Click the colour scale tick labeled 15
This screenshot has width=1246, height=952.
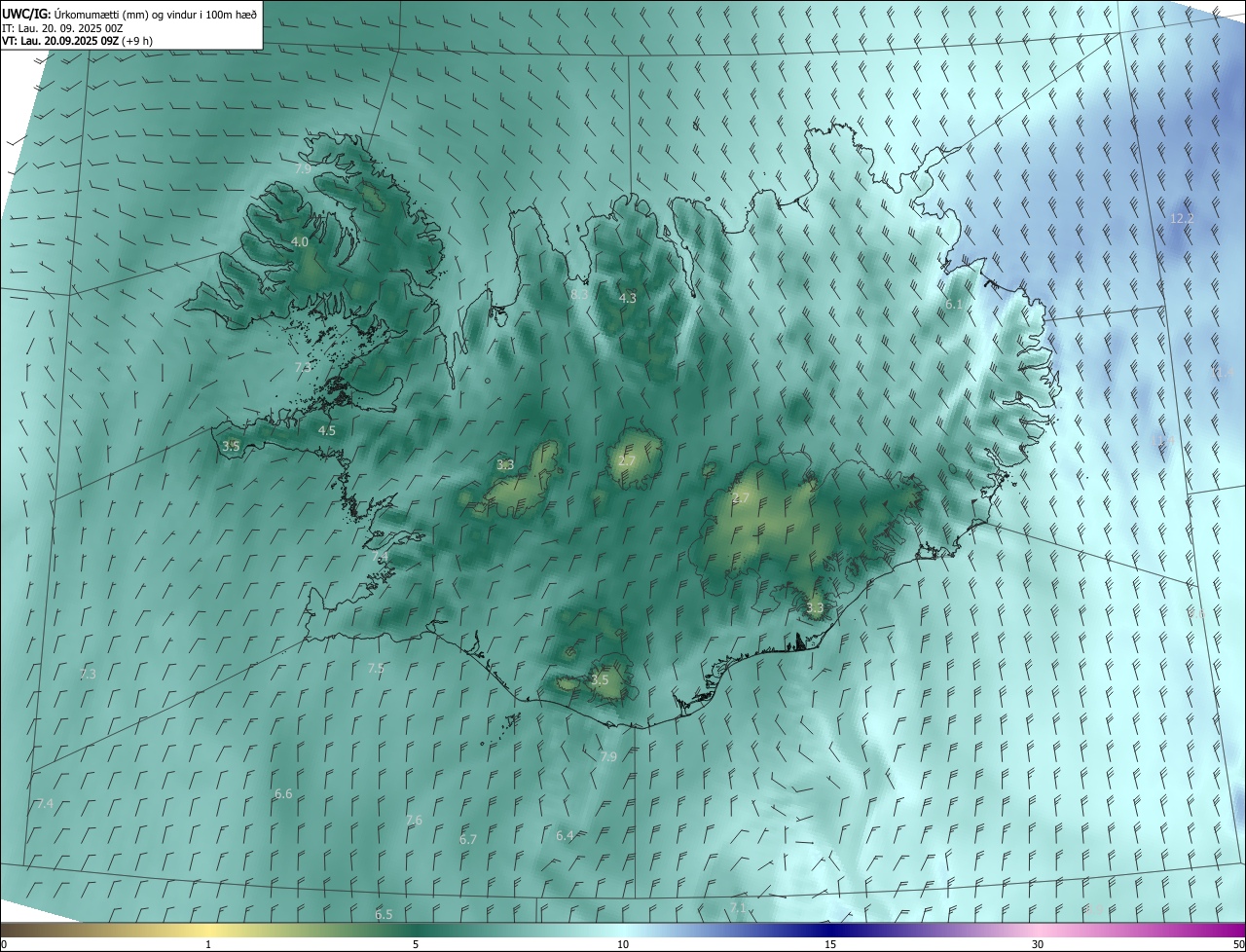pos(830,944)
